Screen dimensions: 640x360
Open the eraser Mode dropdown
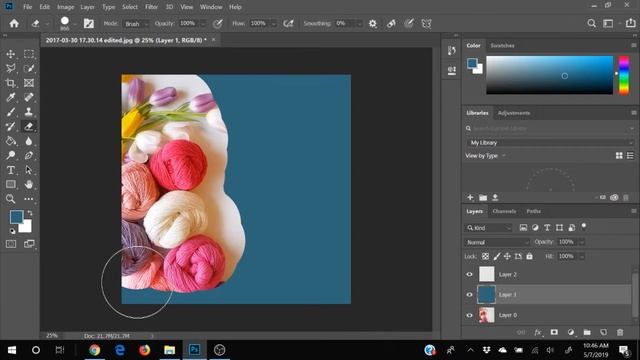coord(136,24)
